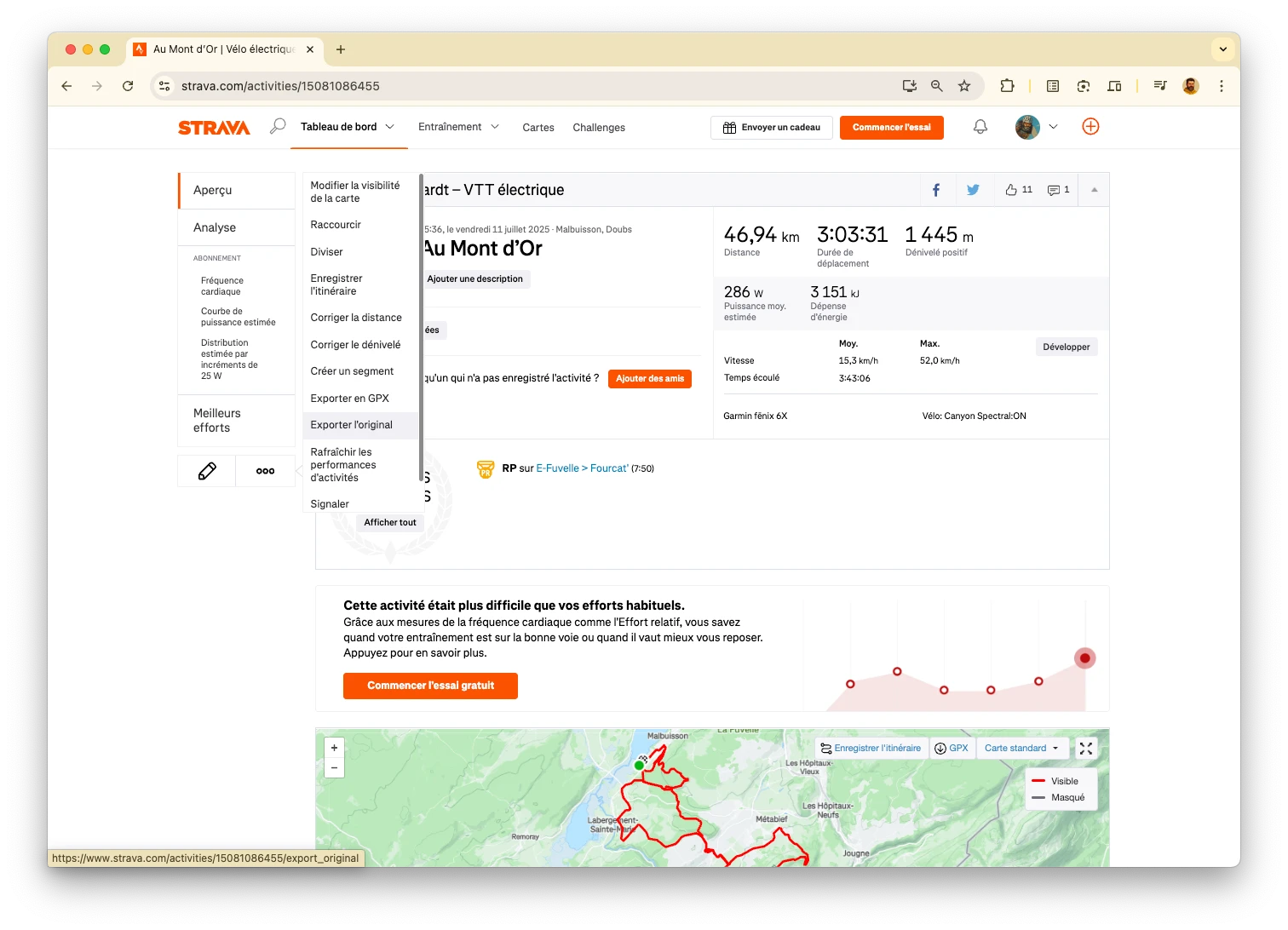Reload the page
Viewport: 1288px width, 930px height.
pos(128,86)
